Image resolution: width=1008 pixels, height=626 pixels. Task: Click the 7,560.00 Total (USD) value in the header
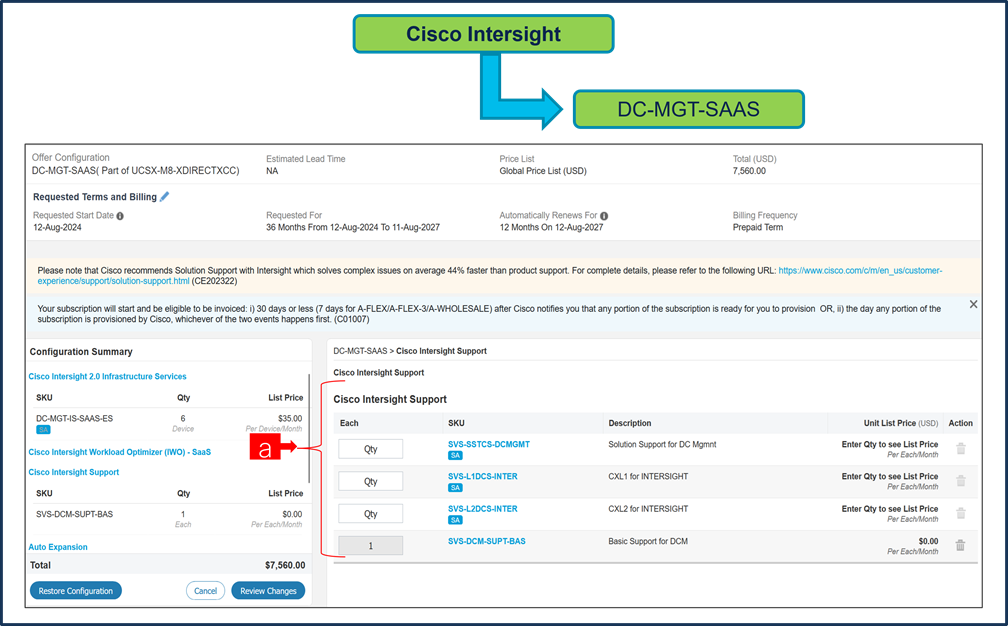(749, 171)
